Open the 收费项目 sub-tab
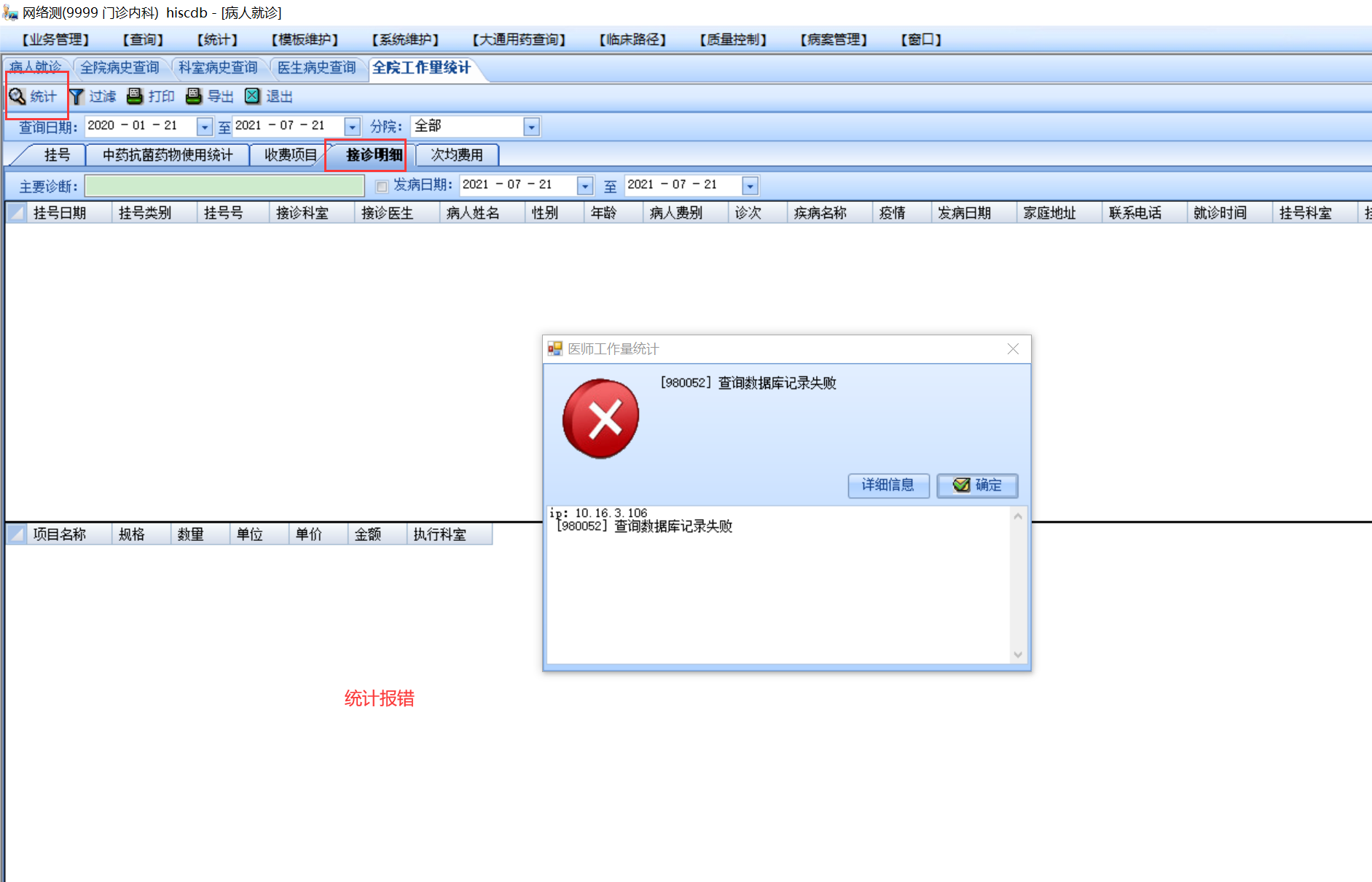1372x882 pixels. pyautogui.click(x=290, y=155)
